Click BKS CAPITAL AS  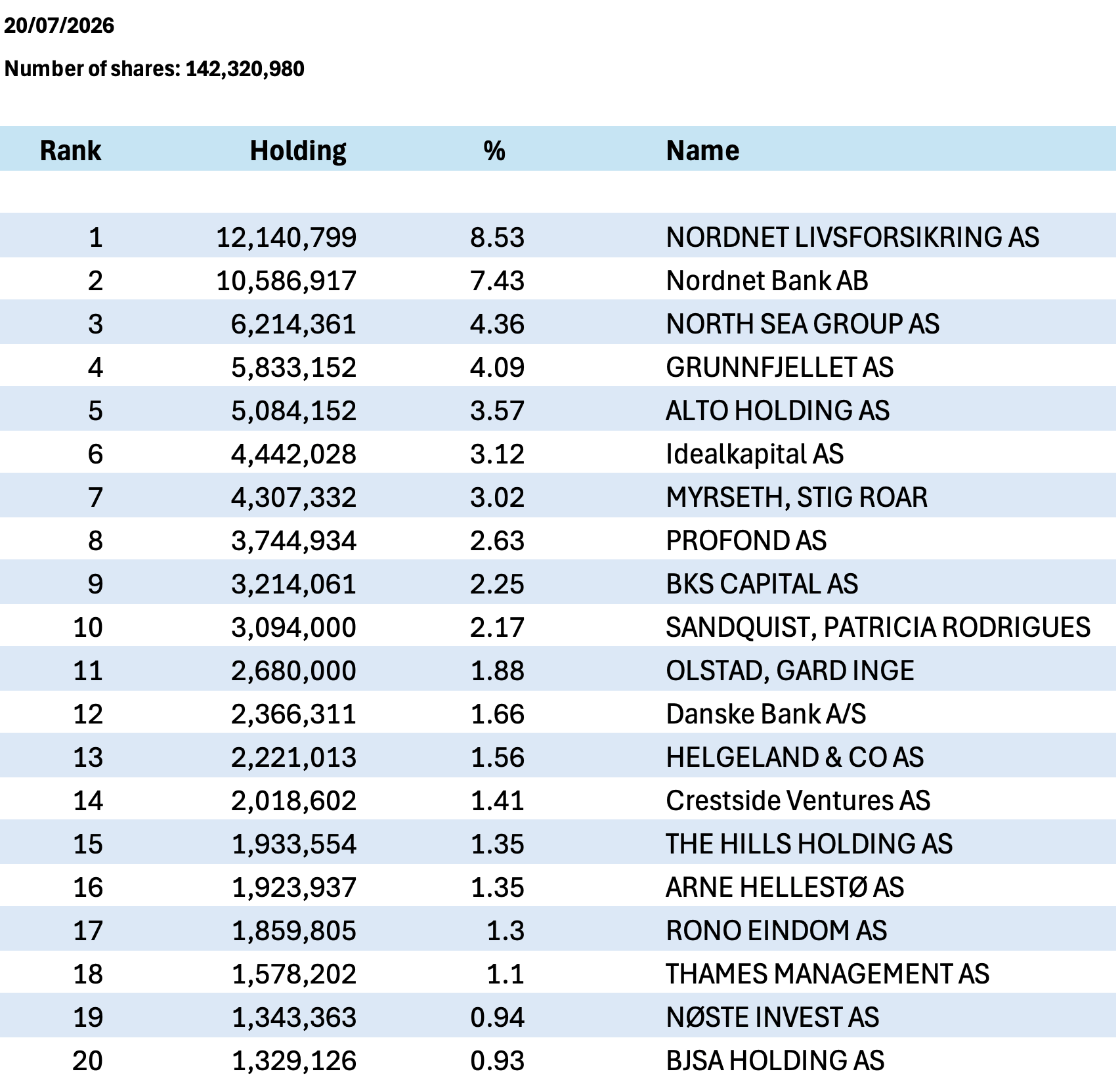click(762, 584)
